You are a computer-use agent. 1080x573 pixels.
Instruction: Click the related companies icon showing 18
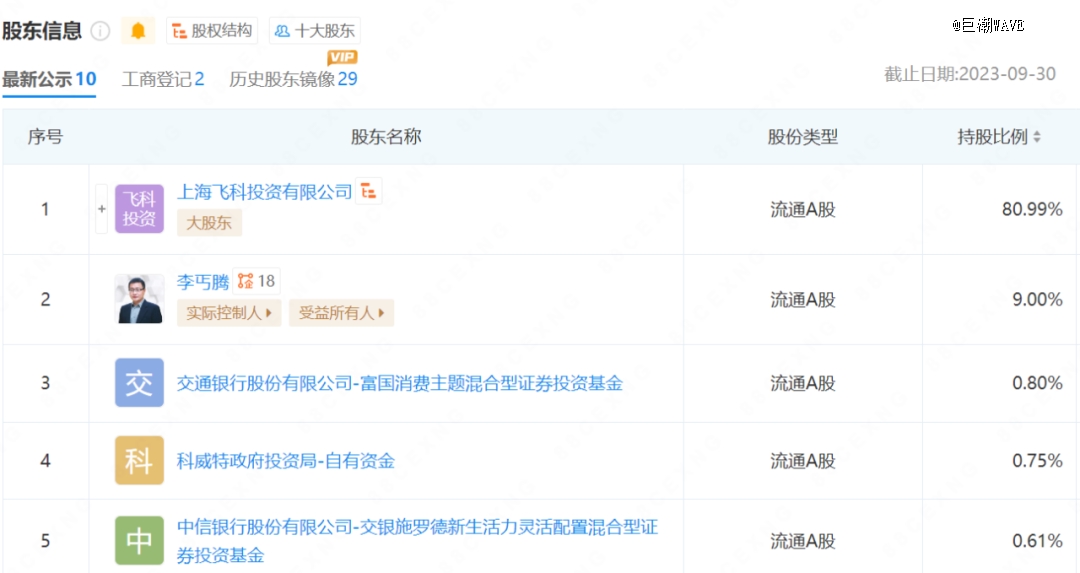(x=256, y=281)
